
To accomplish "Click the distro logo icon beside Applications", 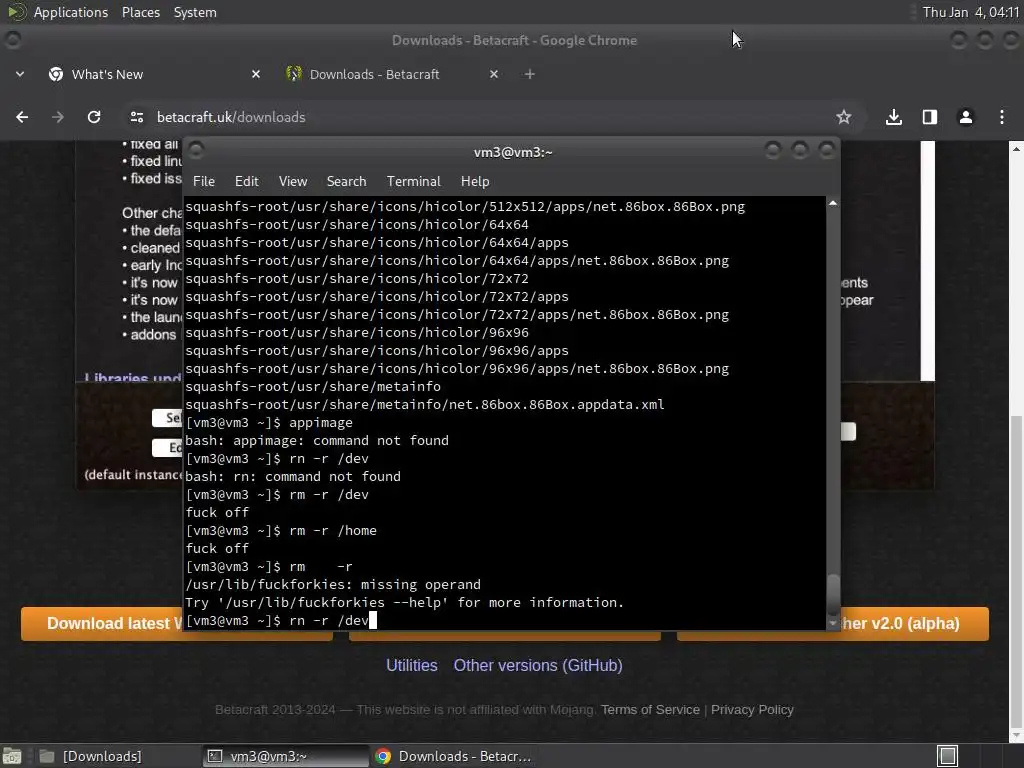I will click(x=16, y=12).
